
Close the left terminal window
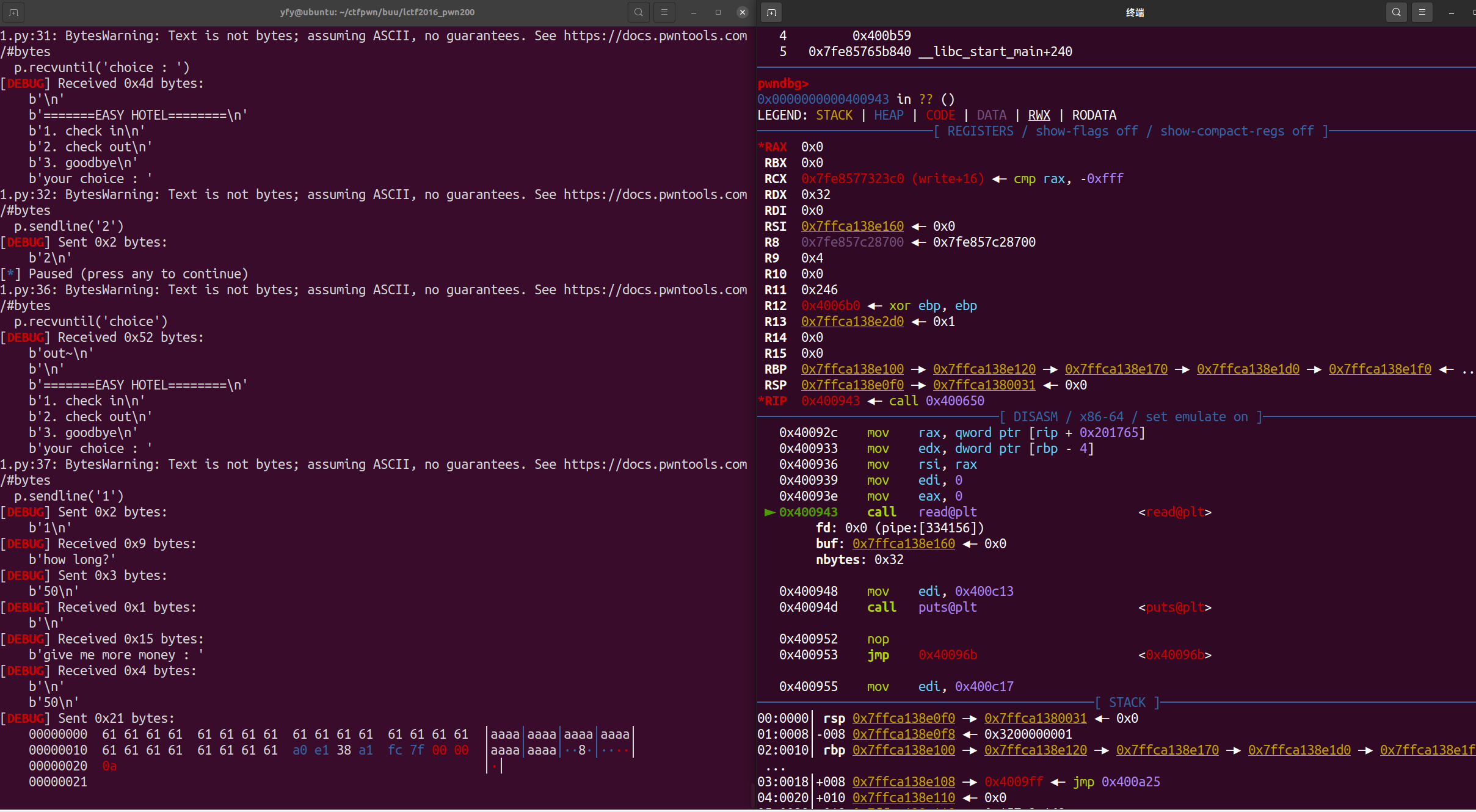(x=743, y=12)
